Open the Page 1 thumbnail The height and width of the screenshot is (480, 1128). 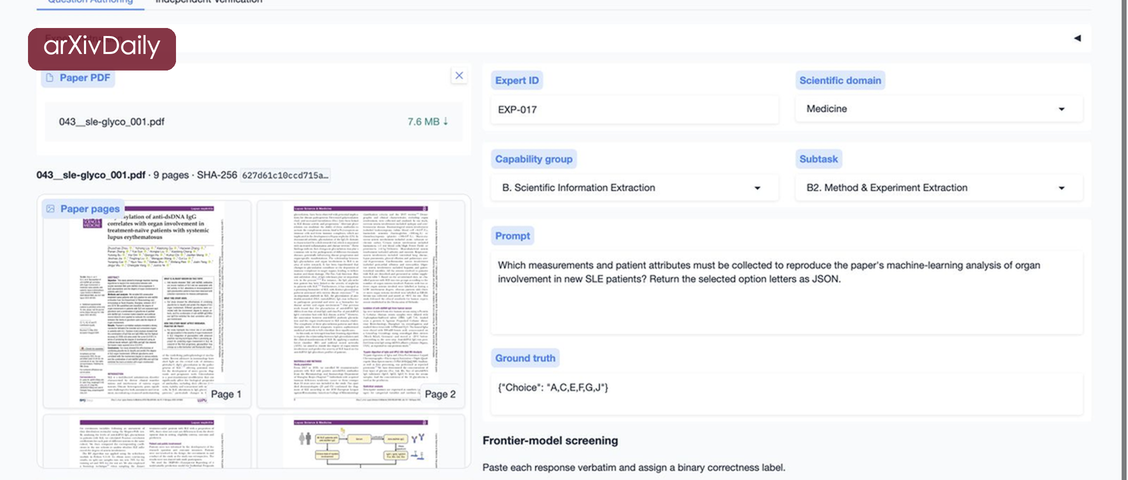click(x=147, y=303)
